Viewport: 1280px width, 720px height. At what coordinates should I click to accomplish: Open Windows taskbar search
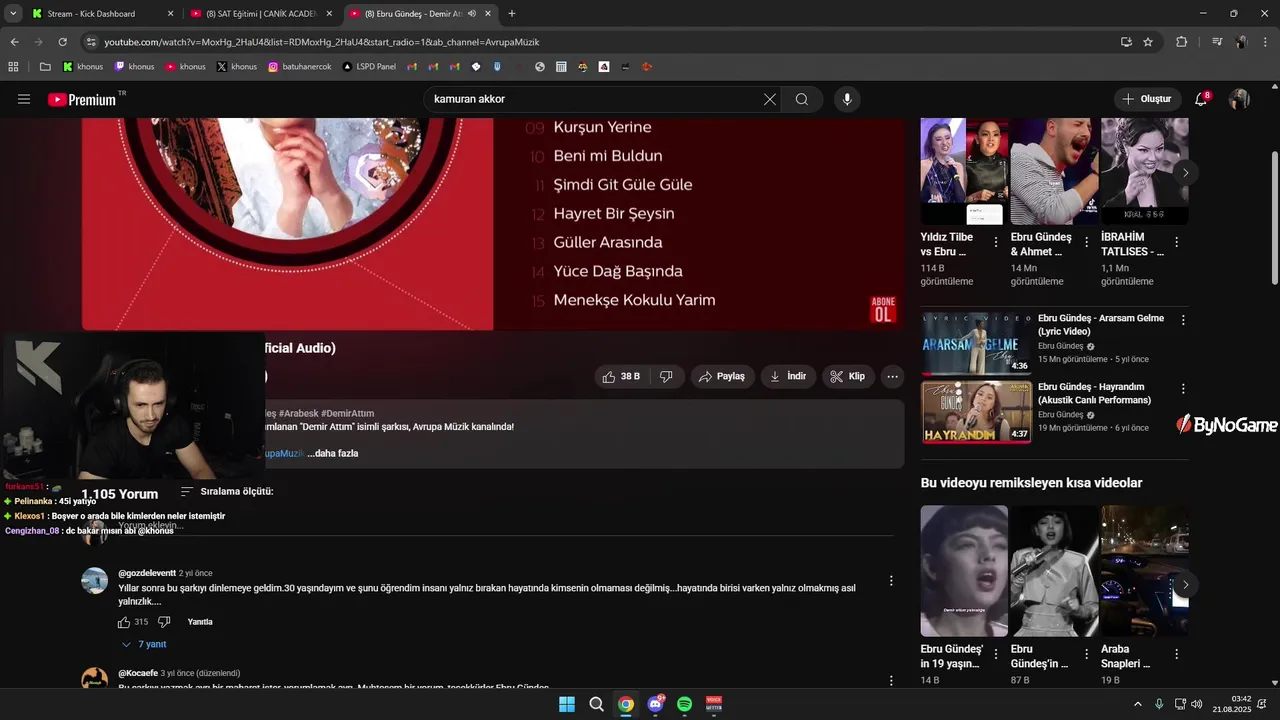596,704
